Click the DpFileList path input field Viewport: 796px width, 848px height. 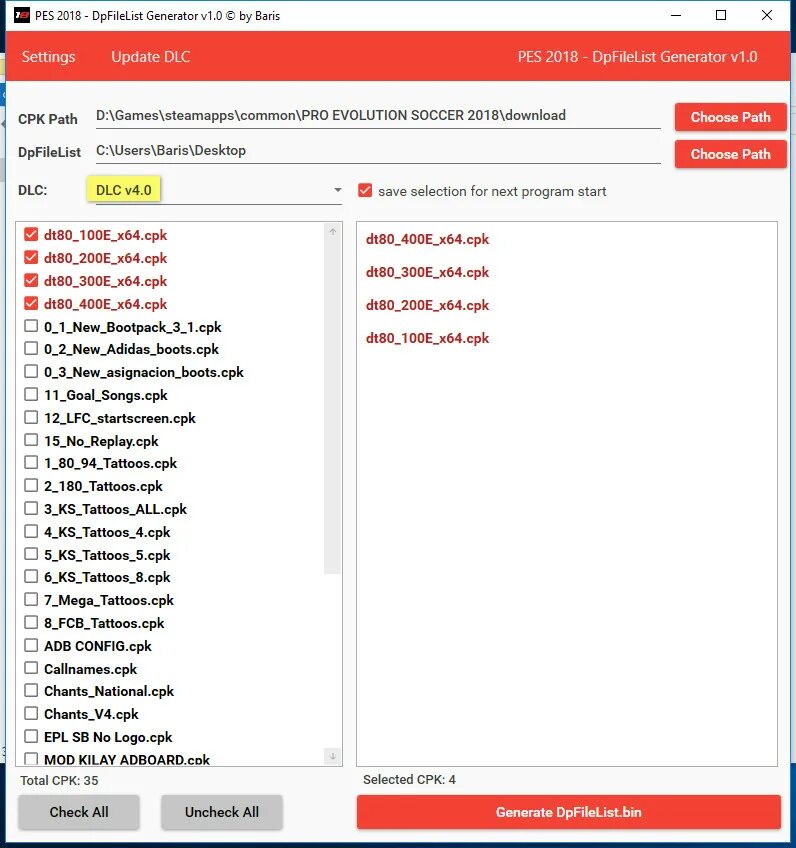tap(378, 150)
